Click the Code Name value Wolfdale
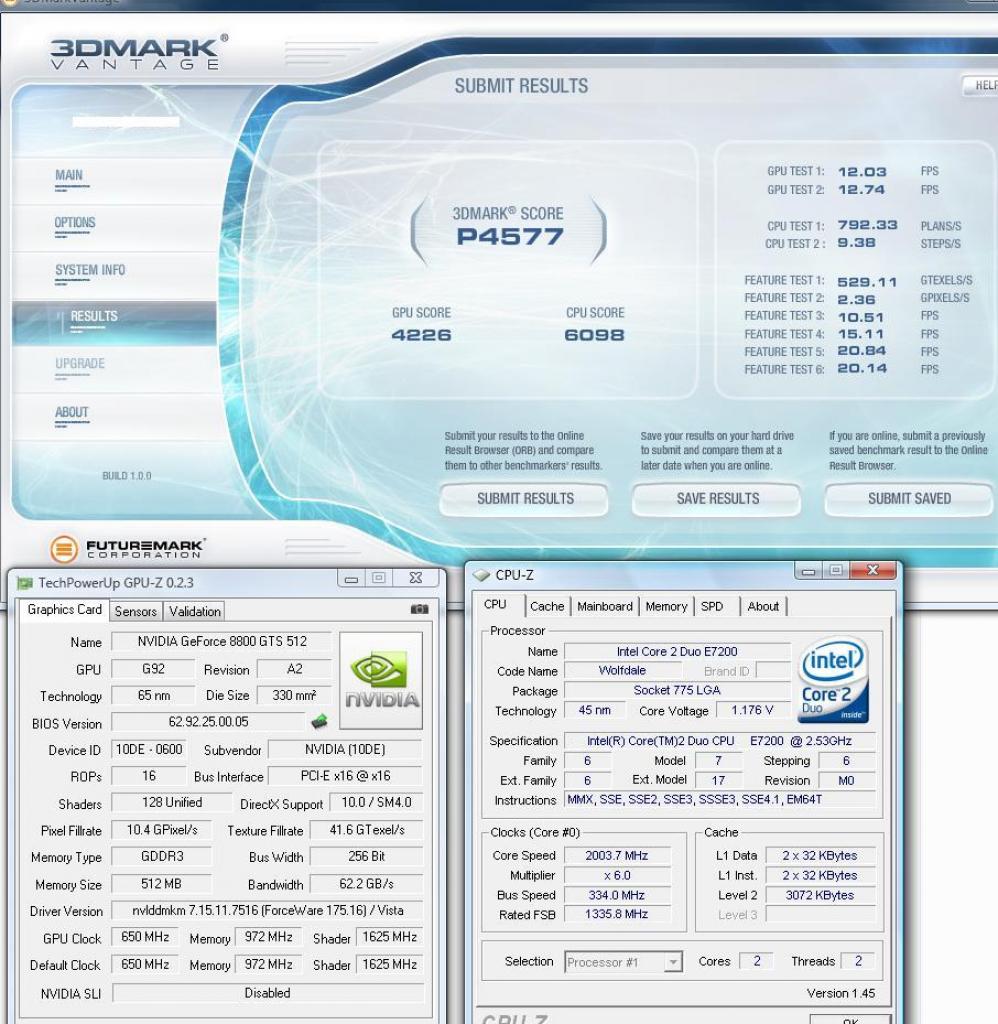Image resolution: width=998 pixels, height=1024 pixels. [x=622, y=671]
